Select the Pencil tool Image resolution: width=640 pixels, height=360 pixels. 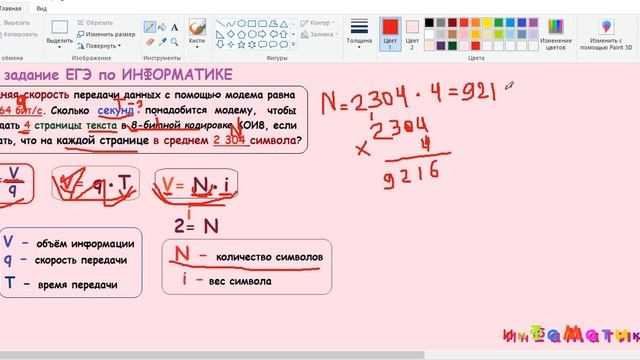[149, 27]
